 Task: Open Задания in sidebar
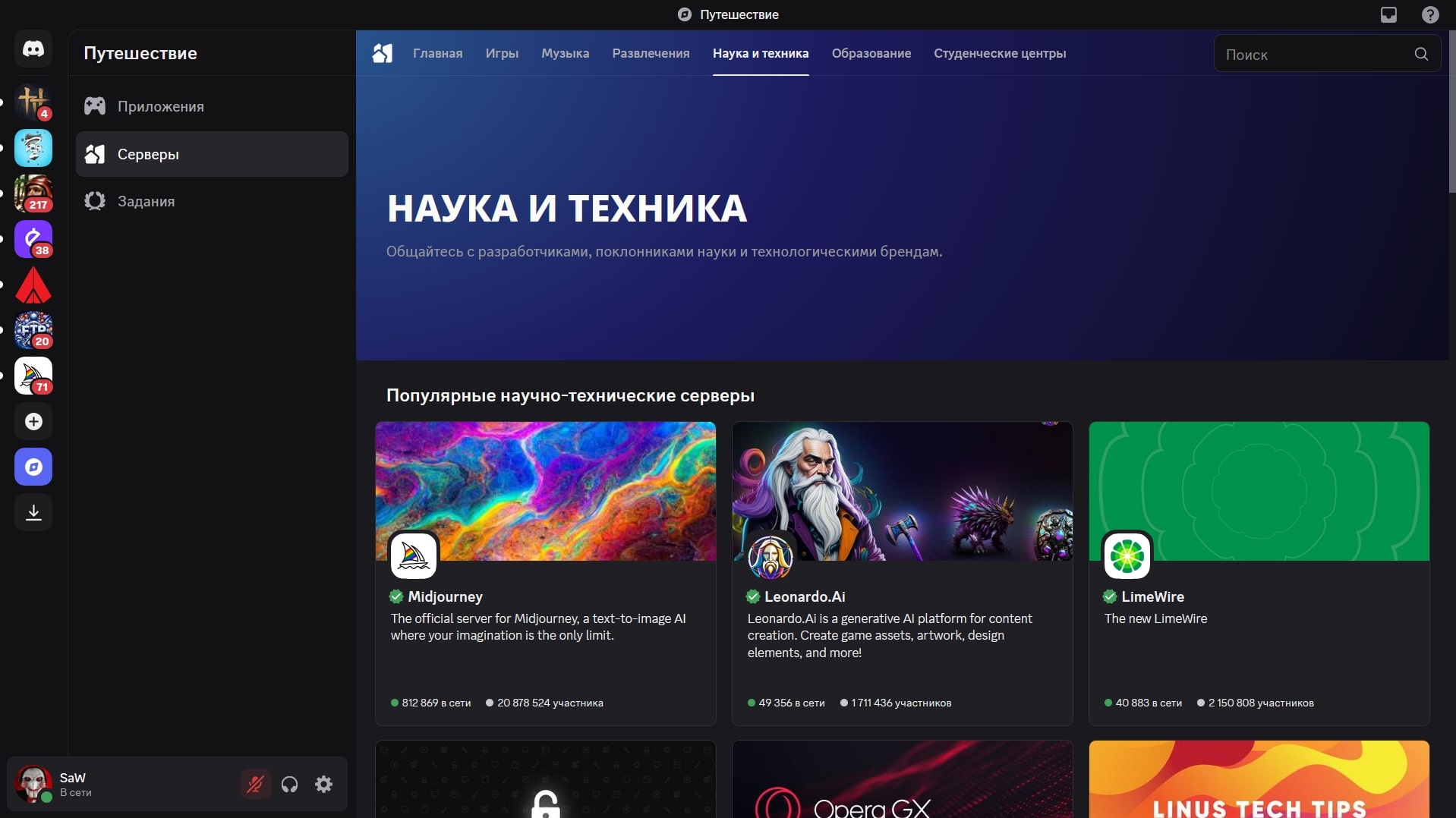[x=212, y=201]
